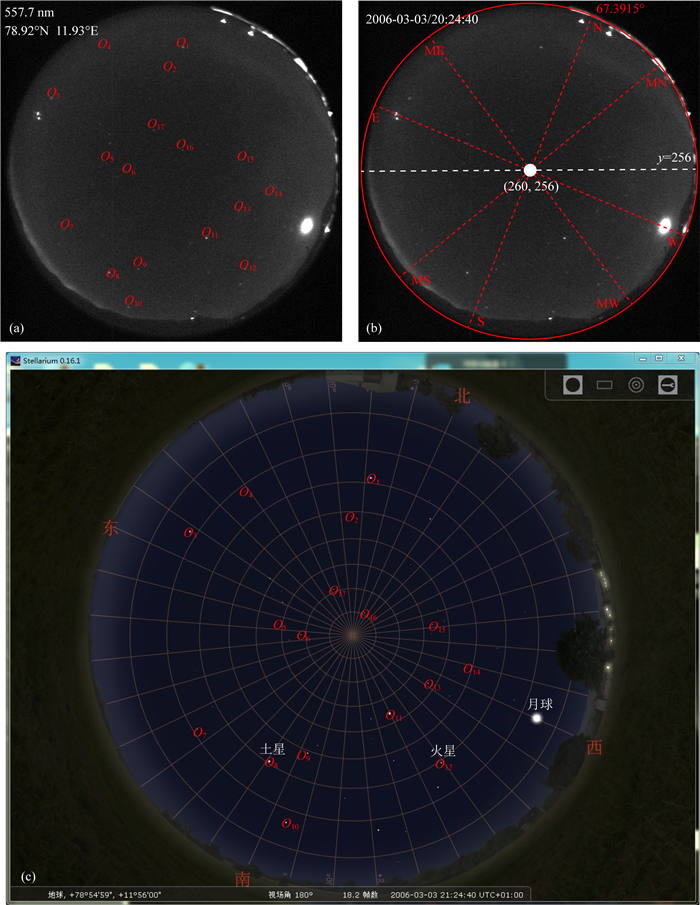This screenshot has height=905, width=700.
Task: Click the zenith center of Stellarium grid
Action: click(350, 632)
